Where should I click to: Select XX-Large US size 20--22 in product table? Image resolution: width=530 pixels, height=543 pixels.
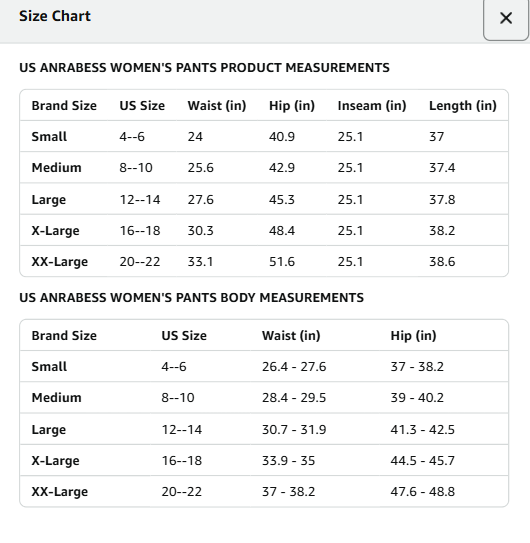[x=140, y=261]
